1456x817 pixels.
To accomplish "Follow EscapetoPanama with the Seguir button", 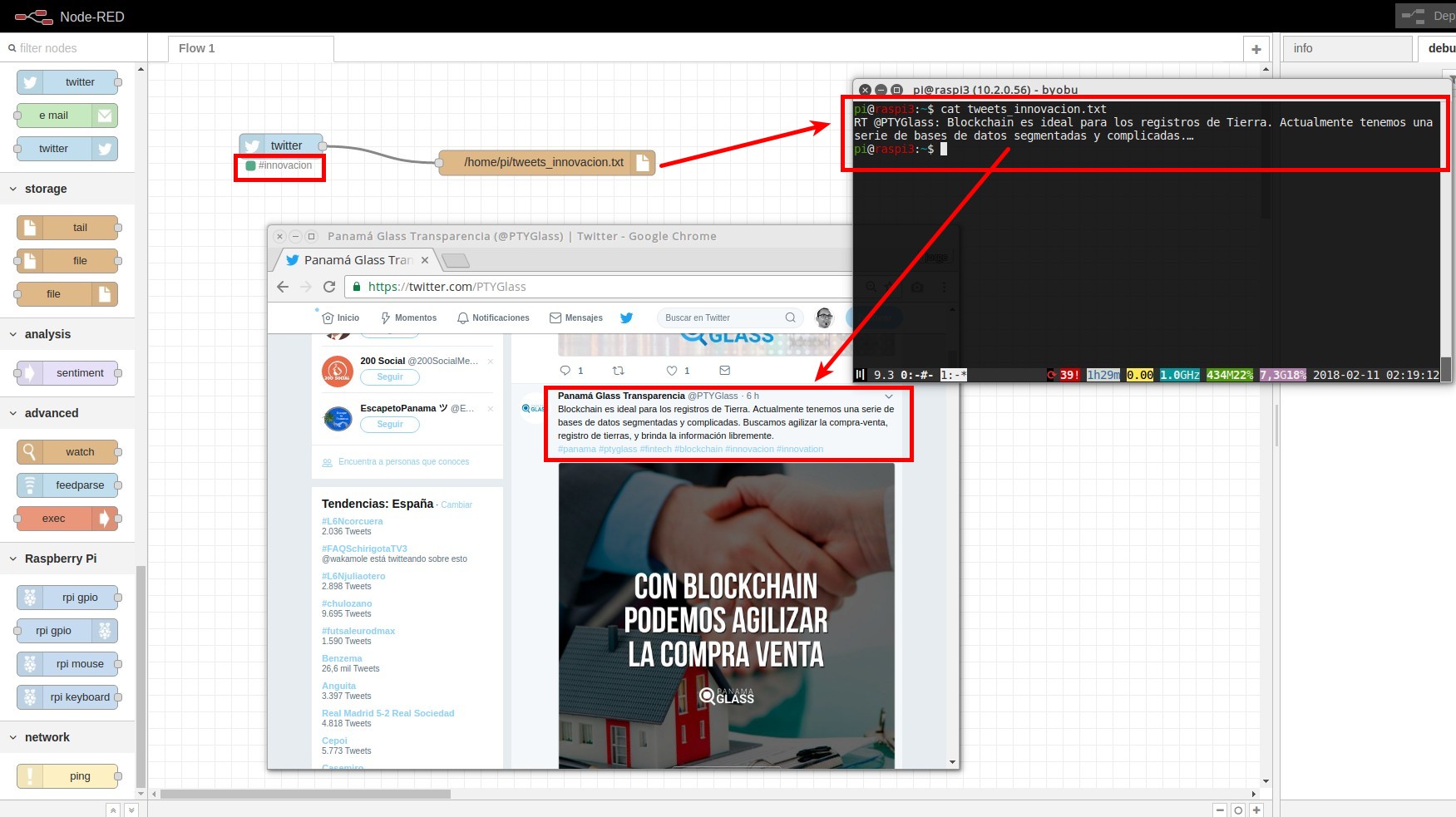I will click(x=390, y=425).
